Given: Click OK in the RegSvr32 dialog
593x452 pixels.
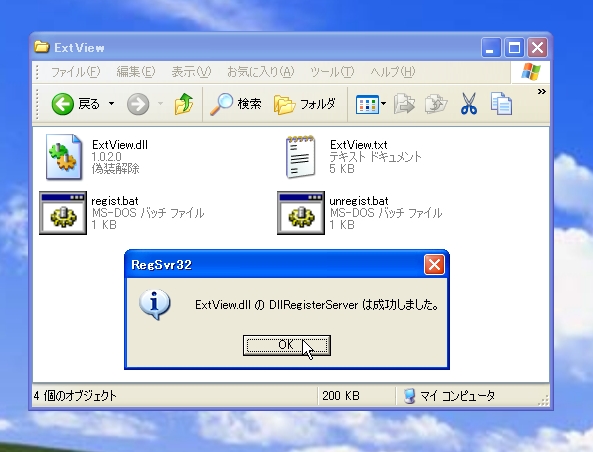Looking at the screenshot, I should click(x=287, y=345).
